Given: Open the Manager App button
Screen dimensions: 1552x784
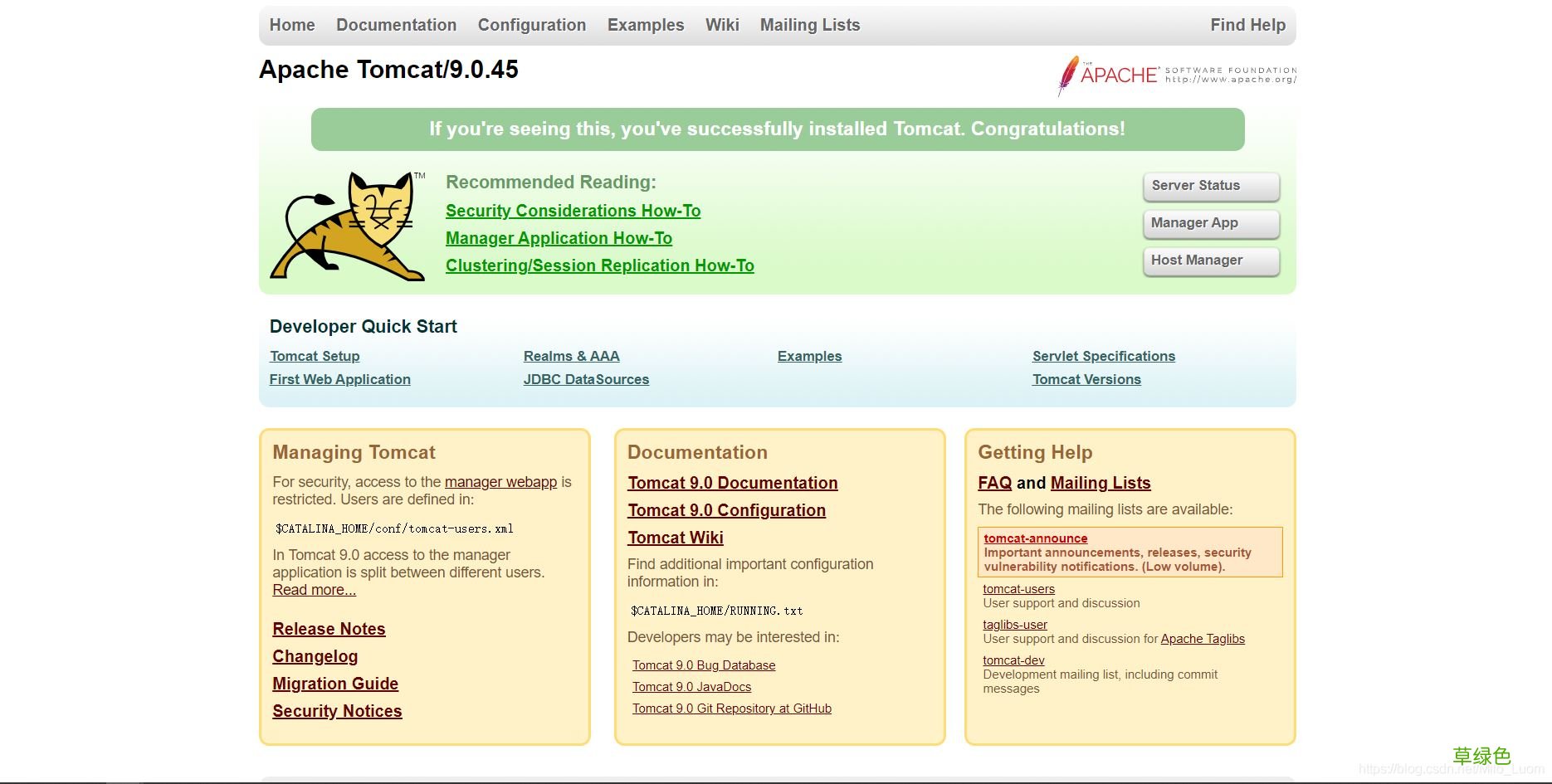Looking at the screenshot, I should tap(1210, 223).
